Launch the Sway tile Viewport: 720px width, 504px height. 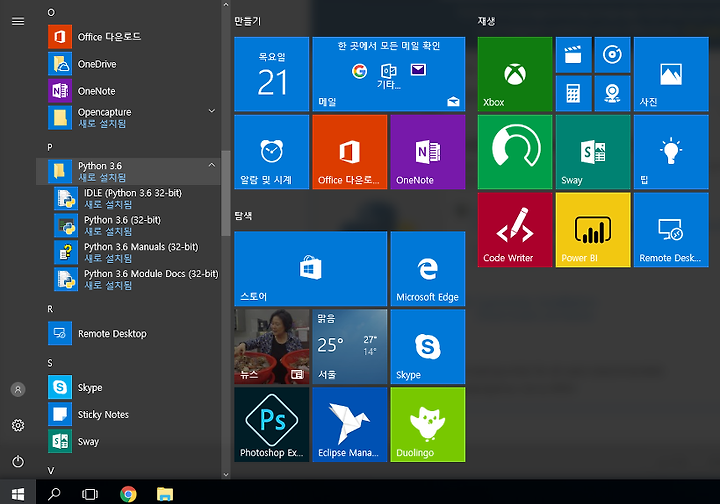click(593, 152)
